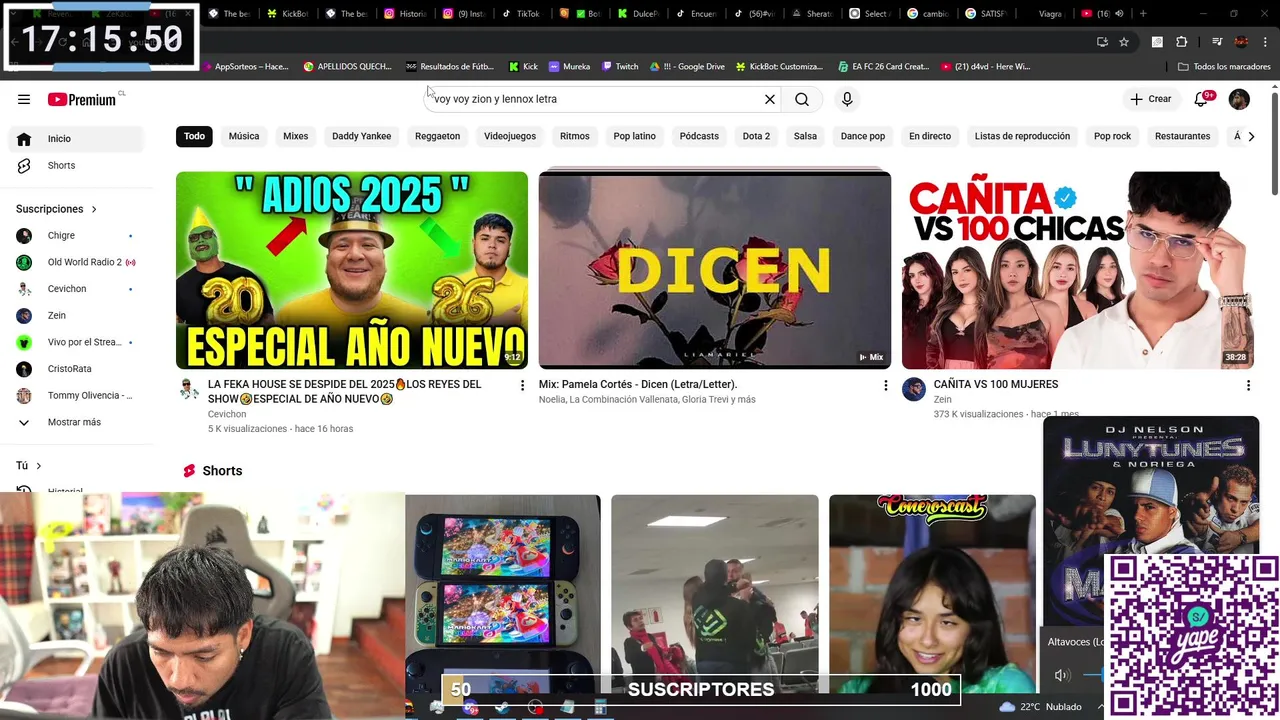The width and height of the screenshot is (1280, 720).
Task: Open the CristoRata channel
Action: tap(78, 369)
